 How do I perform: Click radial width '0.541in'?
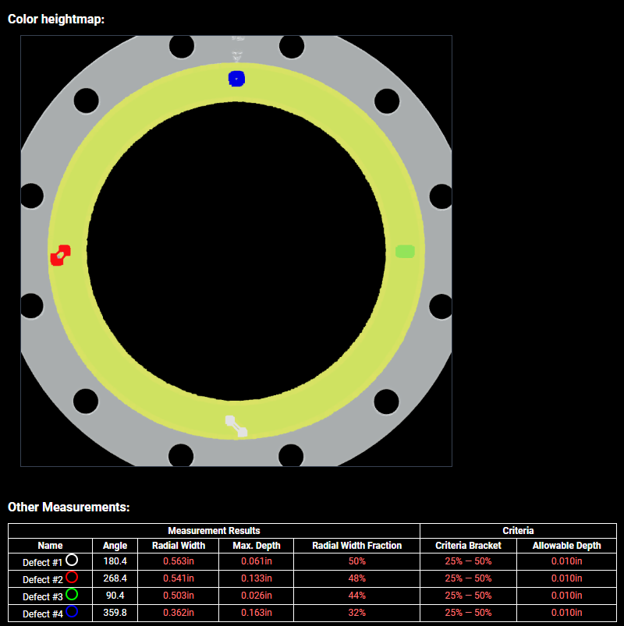pyautogui.click(x=178, y=578)
